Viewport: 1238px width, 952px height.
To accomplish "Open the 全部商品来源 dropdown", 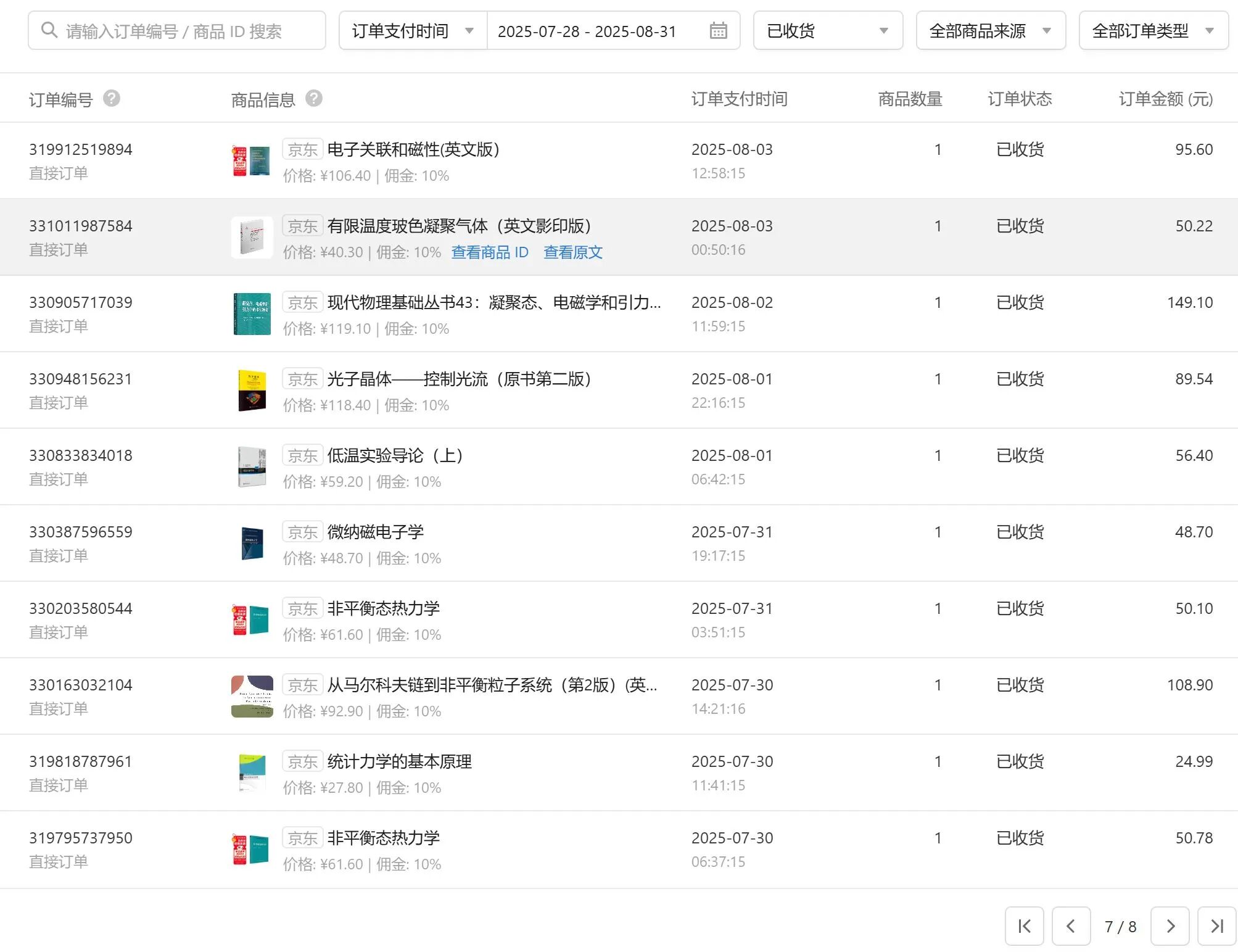I will (x=990, y=30).
